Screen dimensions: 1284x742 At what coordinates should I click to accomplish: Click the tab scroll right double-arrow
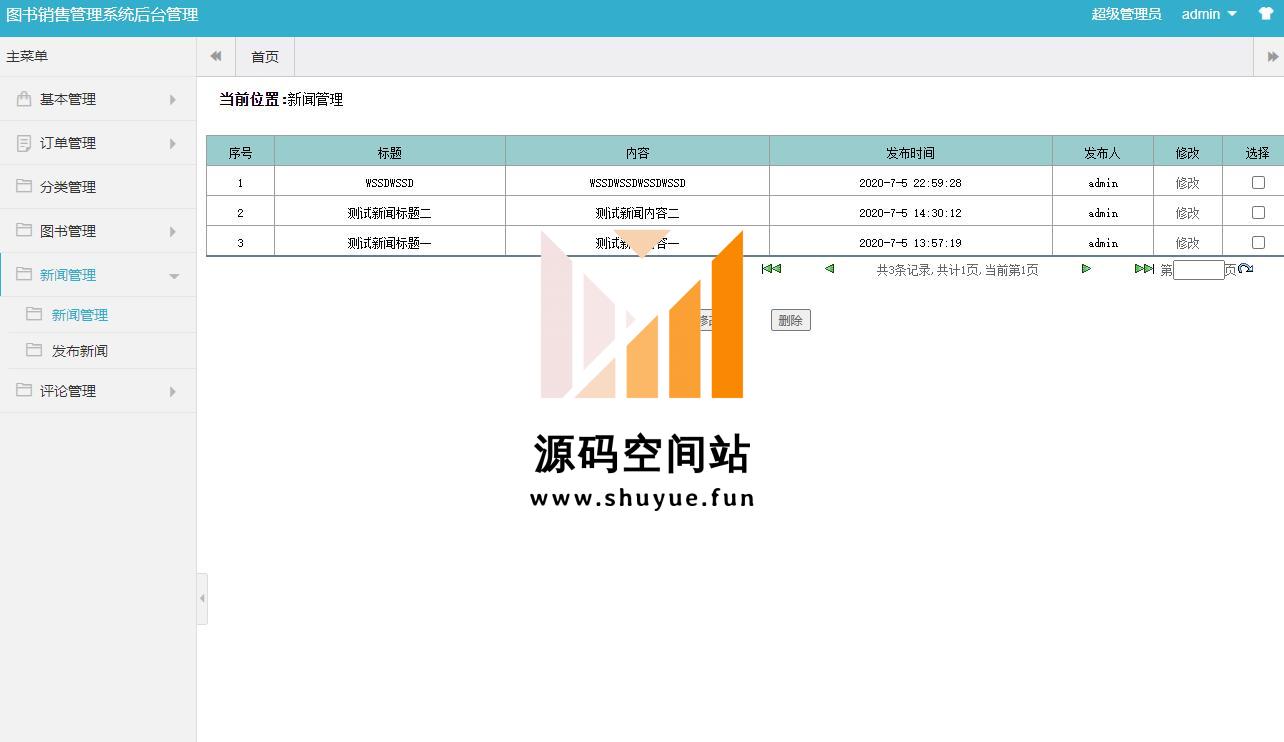tap(1272, 57)
